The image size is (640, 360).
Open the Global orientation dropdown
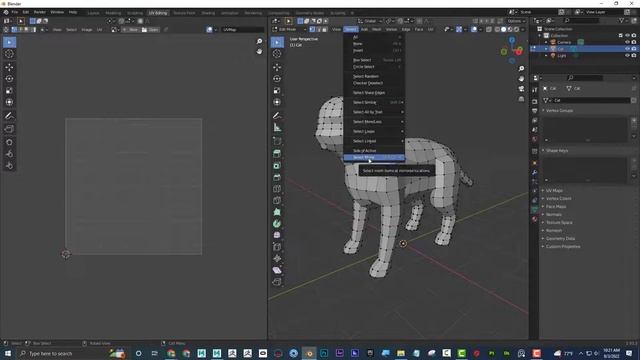pyautogui.click(x=371, y=21)
